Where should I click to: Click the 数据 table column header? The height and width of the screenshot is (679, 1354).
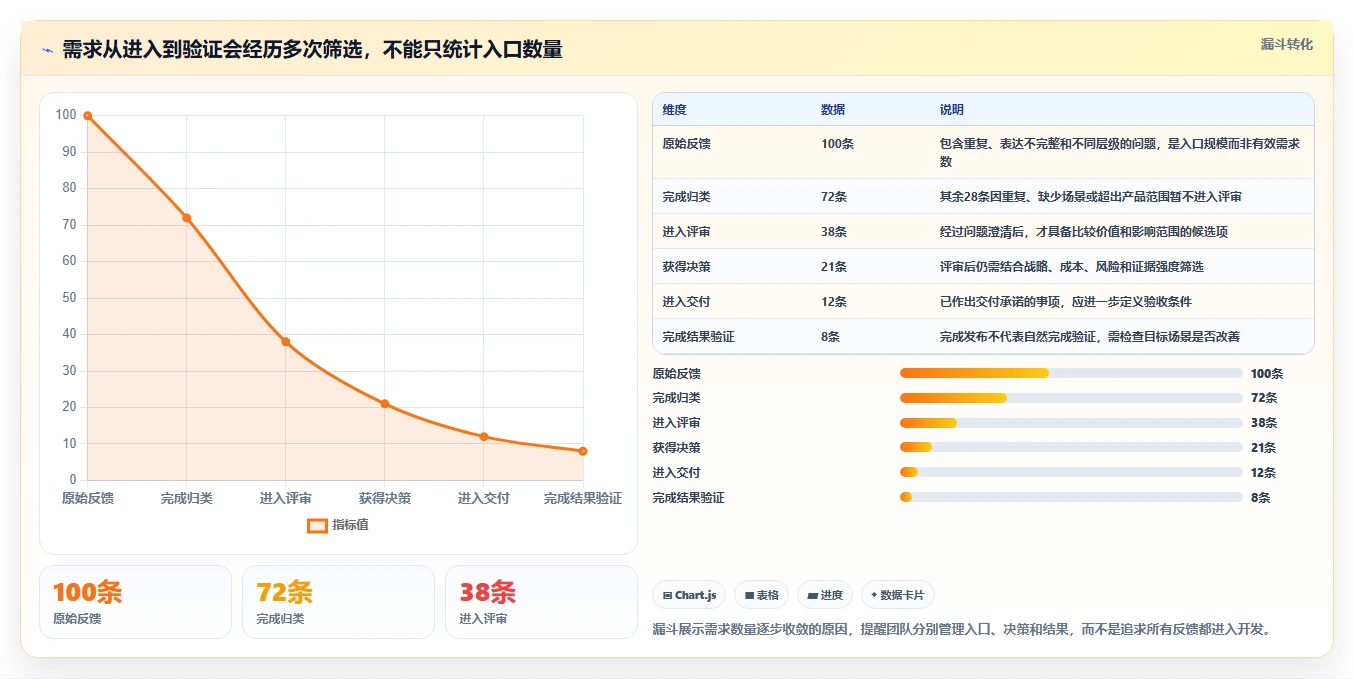[833, 110]
